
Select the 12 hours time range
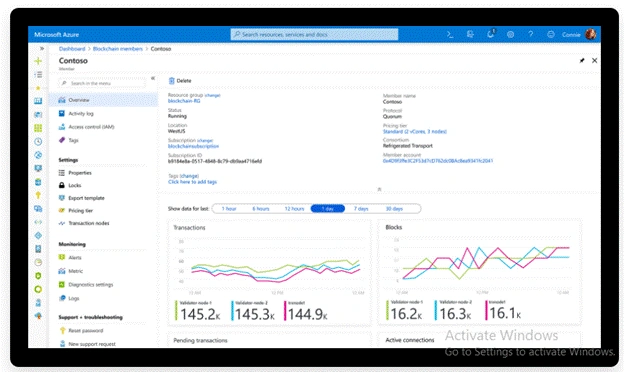point(294,209)
